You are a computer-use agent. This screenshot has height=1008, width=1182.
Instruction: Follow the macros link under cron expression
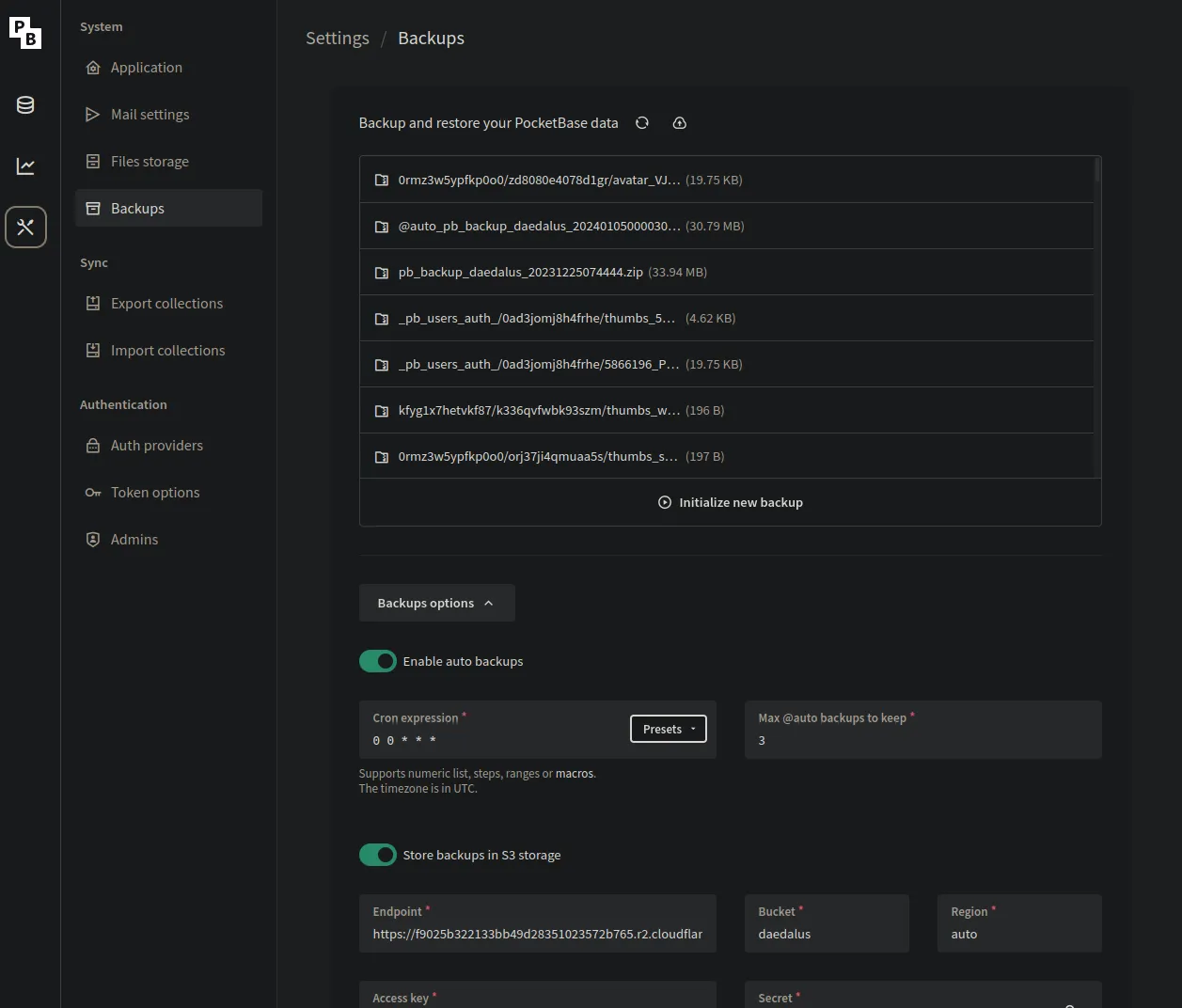pos(575,774)
